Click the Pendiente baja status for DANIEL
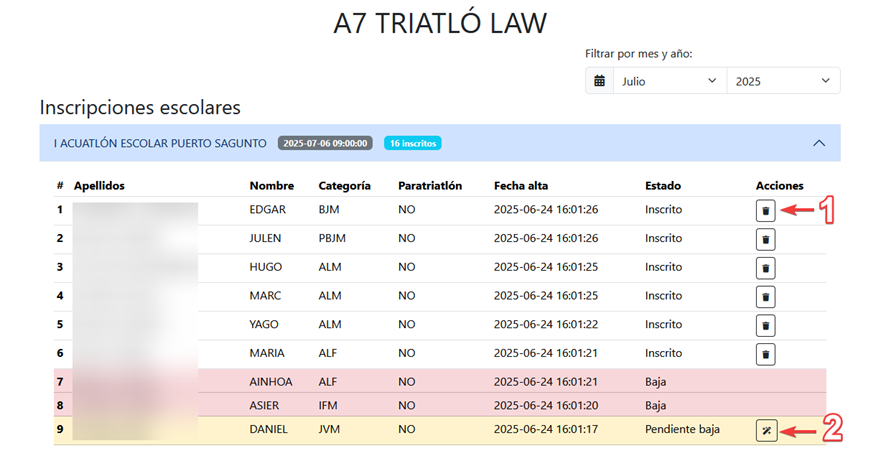This screenshot has width=886, height=461. point(682,430)
